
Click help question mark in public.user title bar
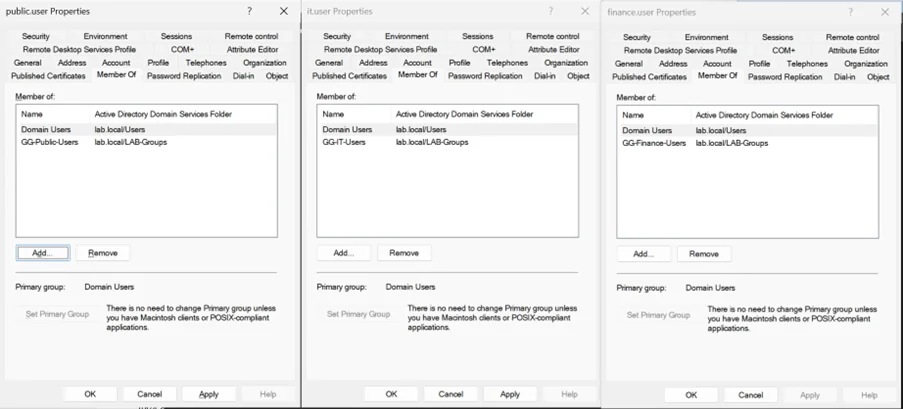249,11
